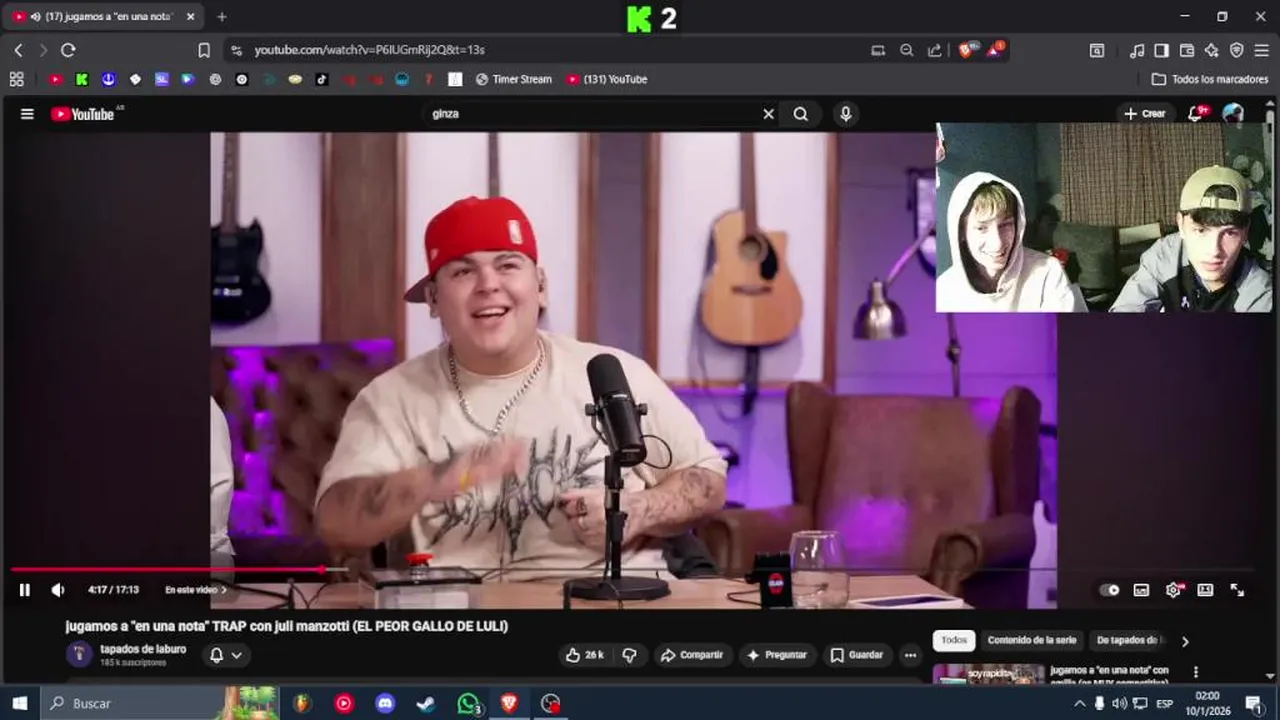The image size is (1280, 720).
Task: Open the green Kick bookmark icon
Action: 82,79
